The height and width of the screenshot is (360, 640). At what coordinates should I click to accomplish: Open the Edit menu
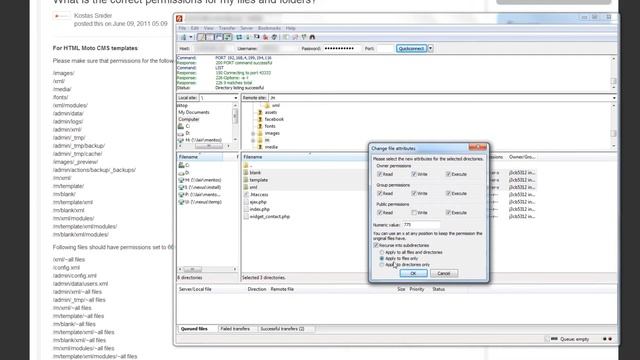195,28
